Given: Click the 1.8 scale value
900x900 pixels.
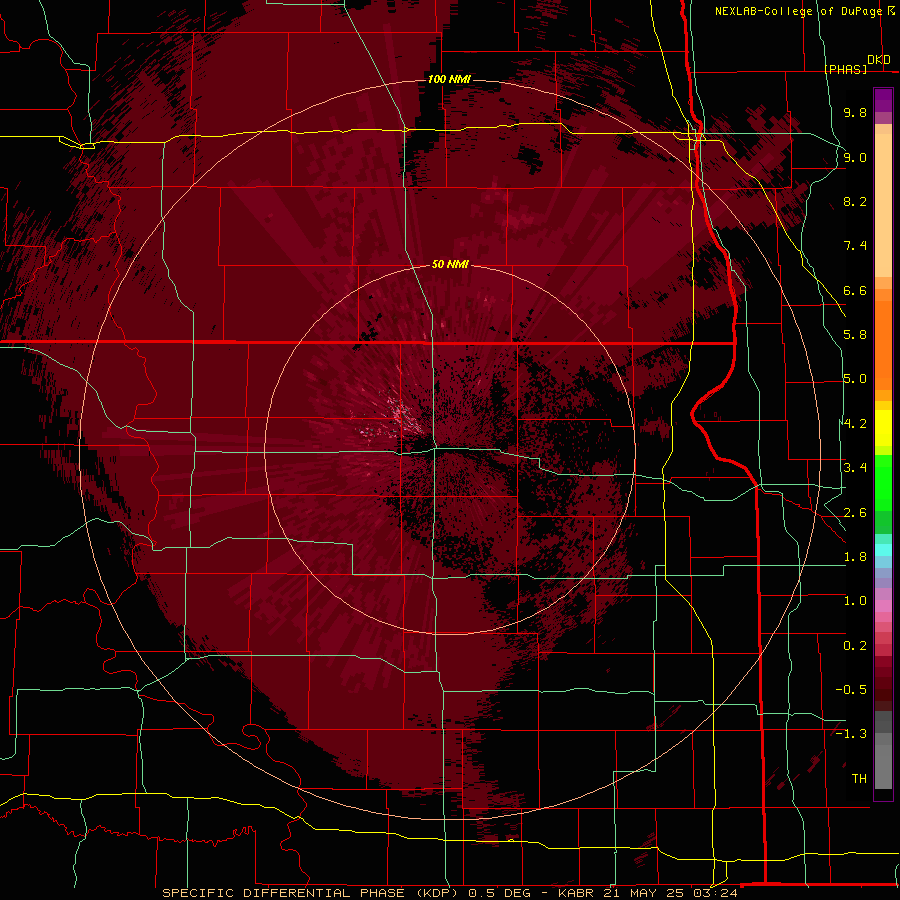Looking at the screenshot, I should point(855,557).
